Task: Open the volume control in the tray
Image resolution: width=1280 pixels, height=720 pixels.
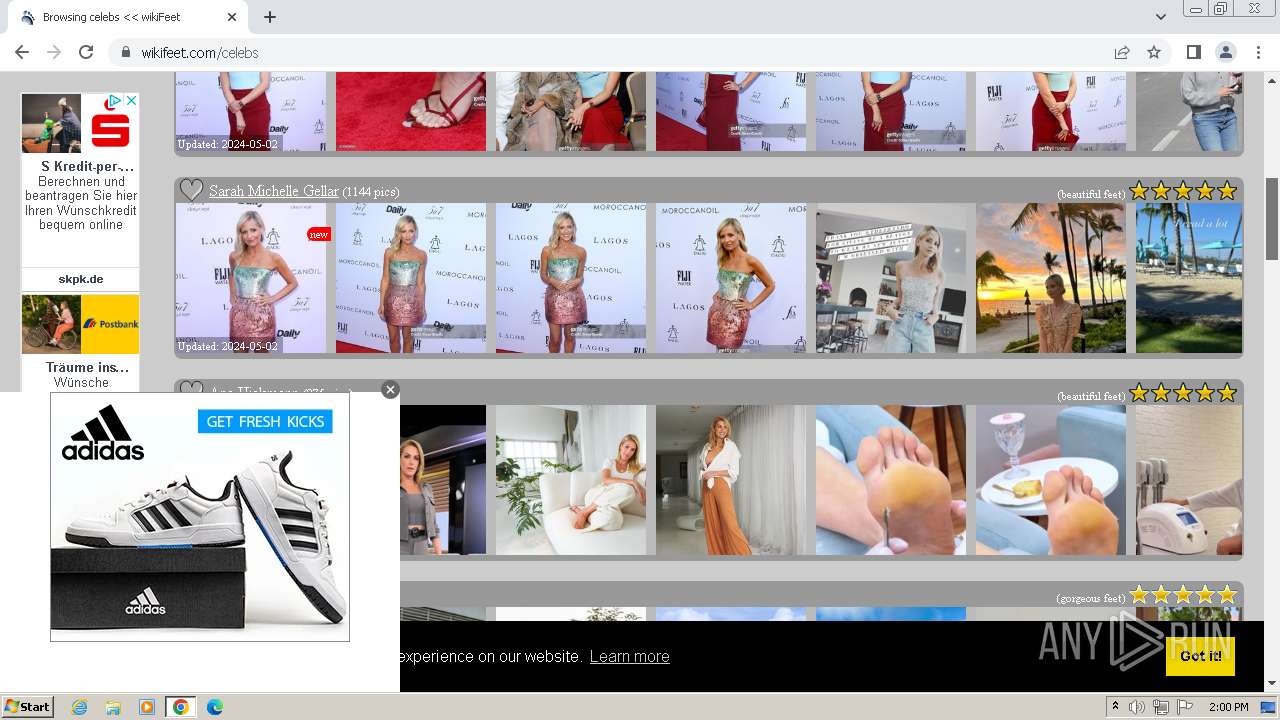Action: pos(1137,707)
